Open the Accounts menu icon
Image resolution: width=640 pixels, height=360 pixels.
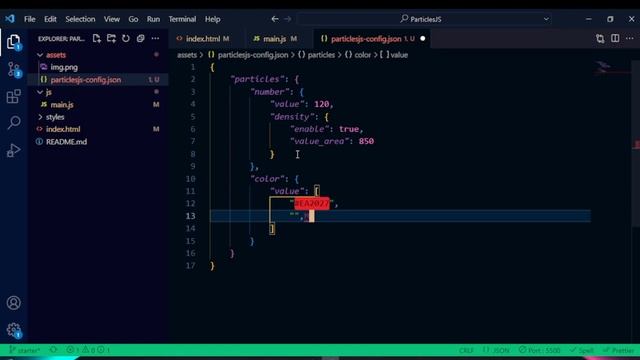point(13,303)
